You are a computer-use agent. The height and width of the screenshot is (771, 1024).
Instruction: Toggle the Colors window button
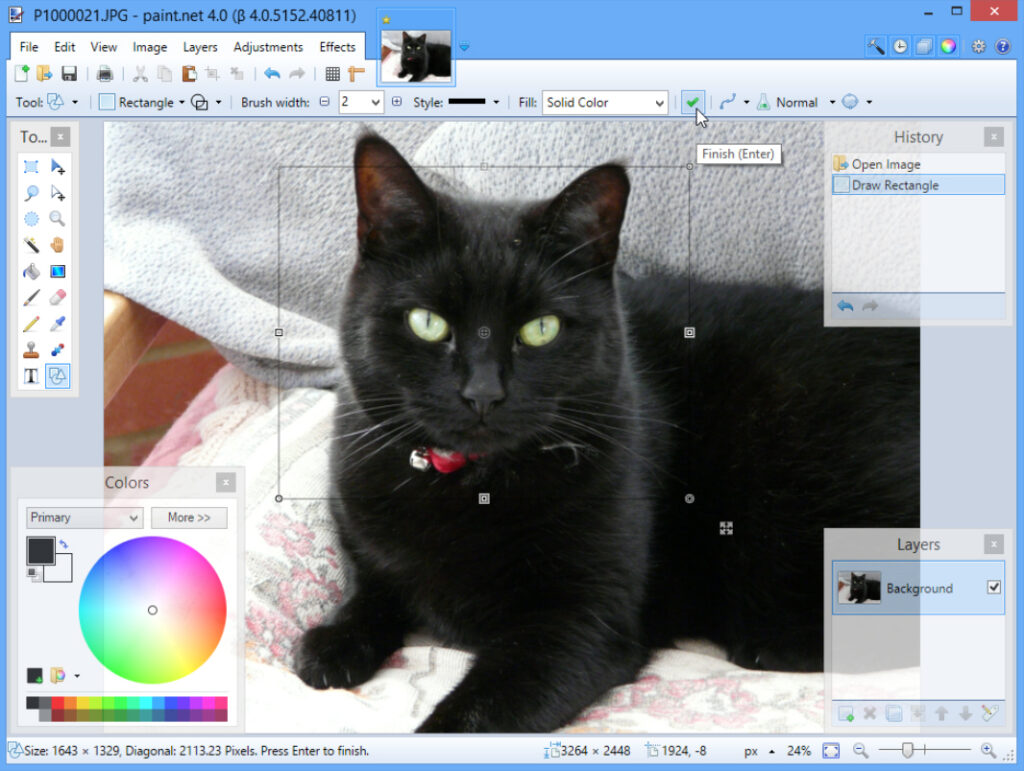coord(947,46)
